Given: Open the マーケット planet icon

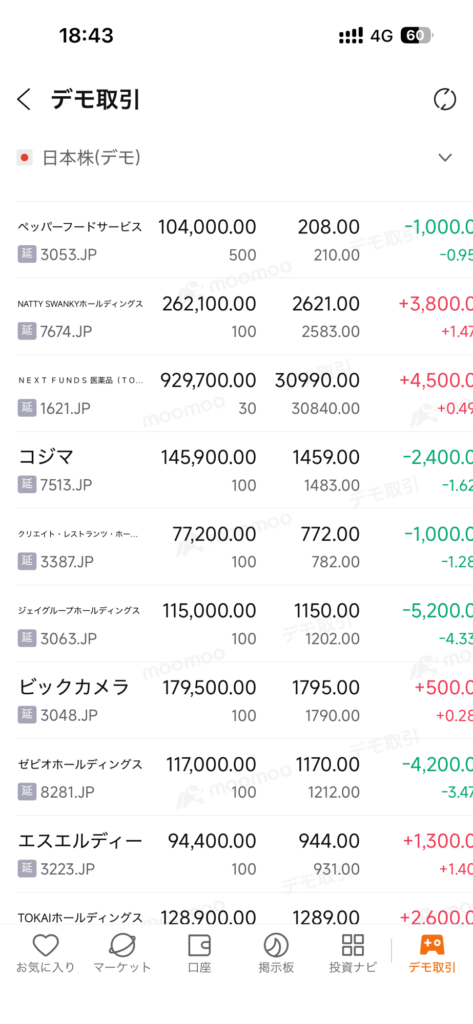Looking at the screenshot, I should (x=122, y=944).
